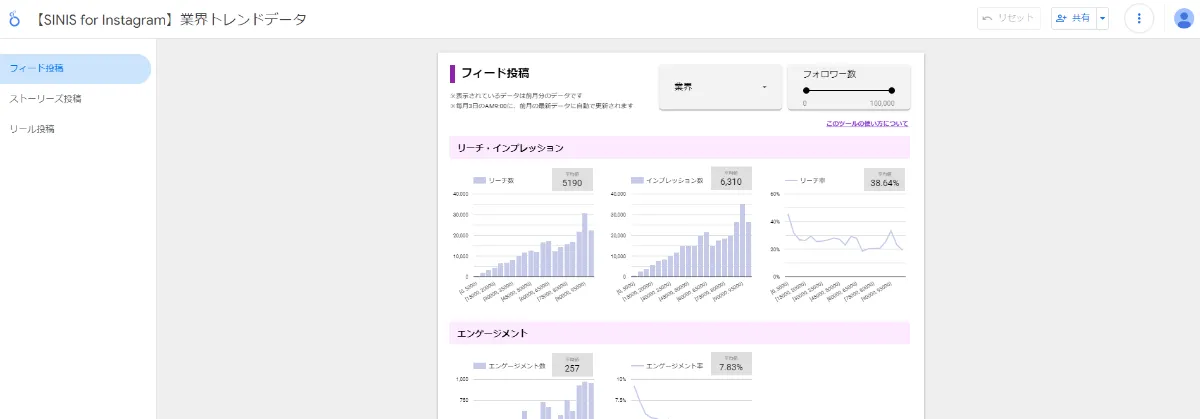Image resolution: width=1200 pixels, height=419 pixels.
Task: Open このツールの使い方について link
Action: [x=867, y=124]
